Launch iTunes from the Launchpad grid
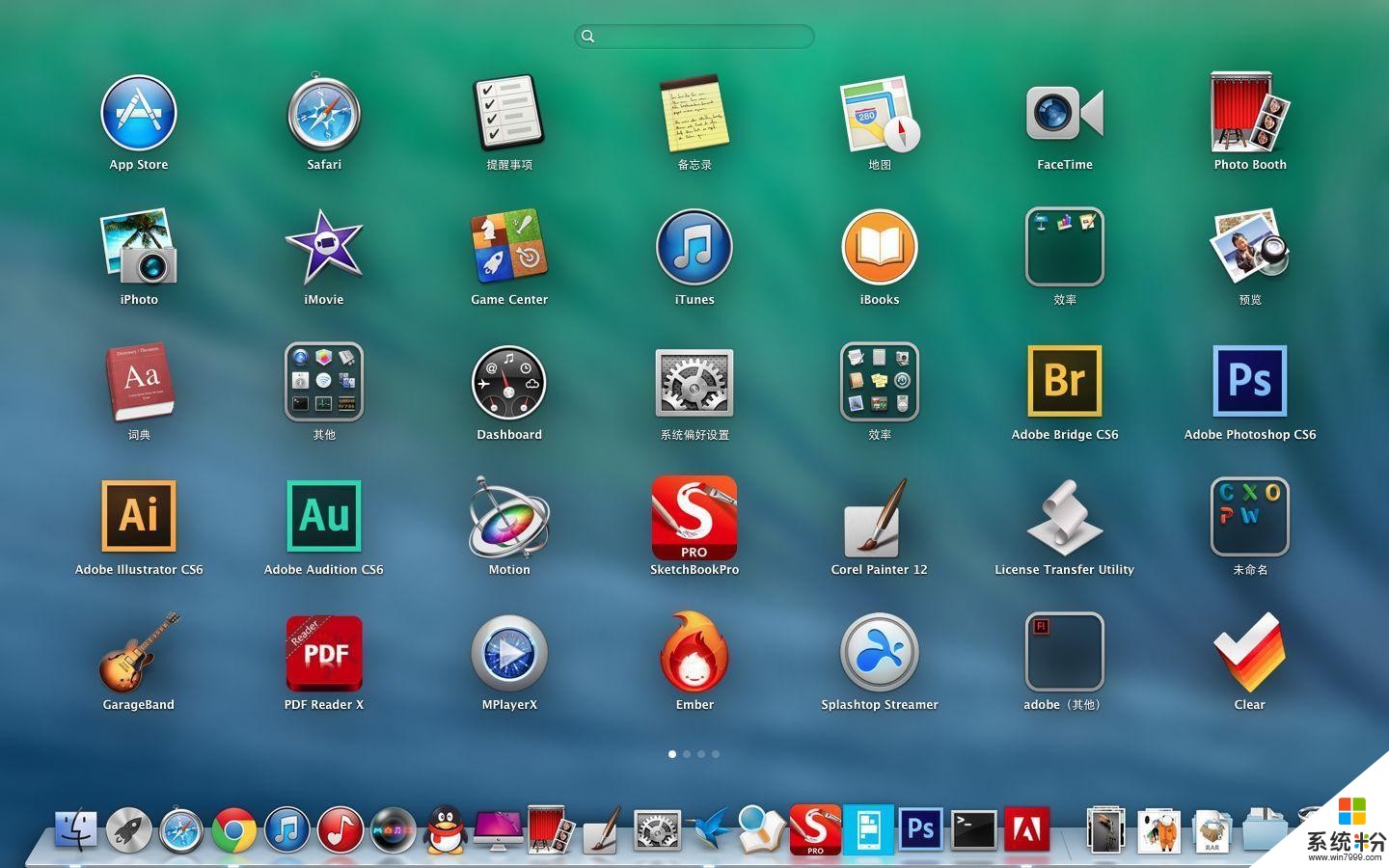1389x868 pixels. pyautogui.click(x=694, y=247)
